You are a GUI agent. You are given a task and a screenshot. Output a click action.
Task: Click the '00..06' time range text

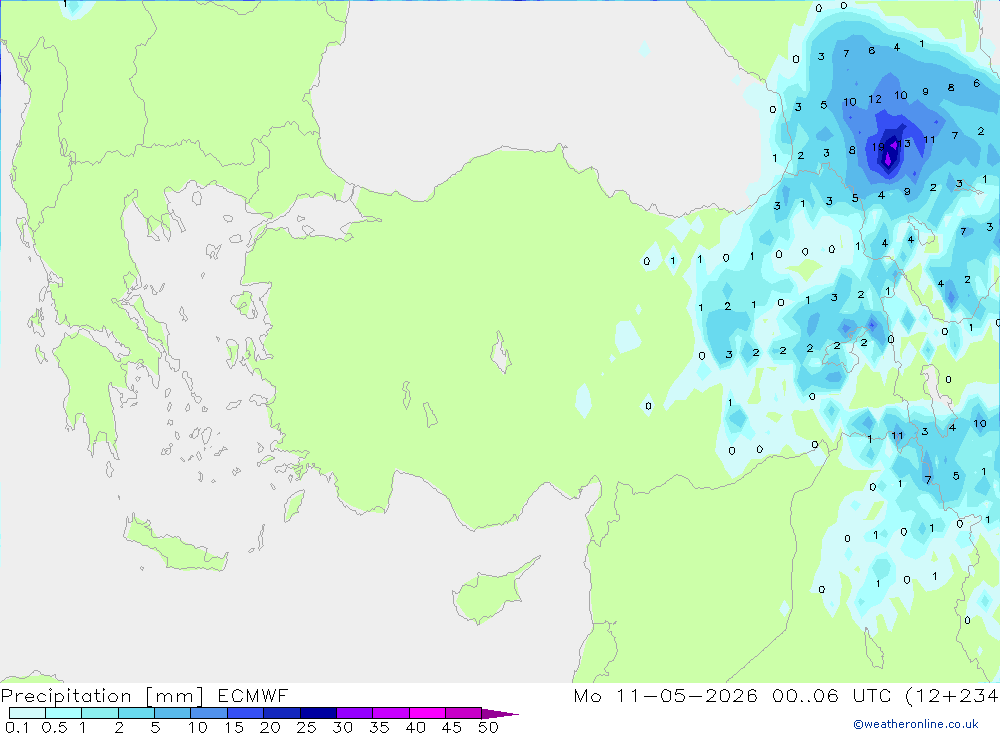(805, 695)
